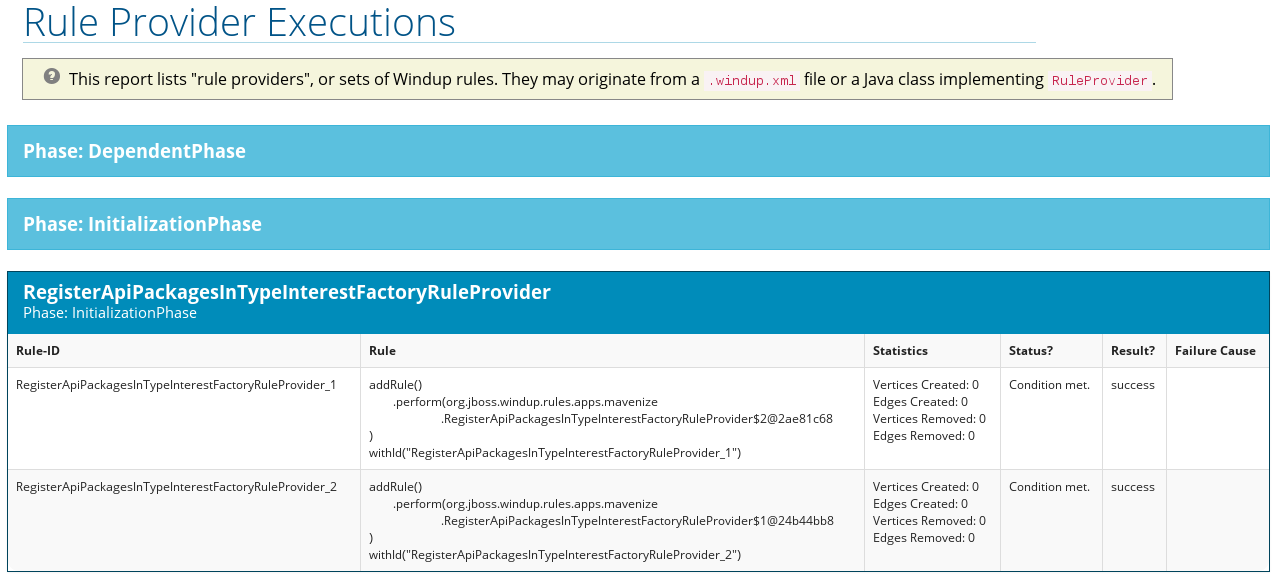This screenshot has width=1278, height=579.
Task: Click the Status? column header
Action: [1030, 350]
